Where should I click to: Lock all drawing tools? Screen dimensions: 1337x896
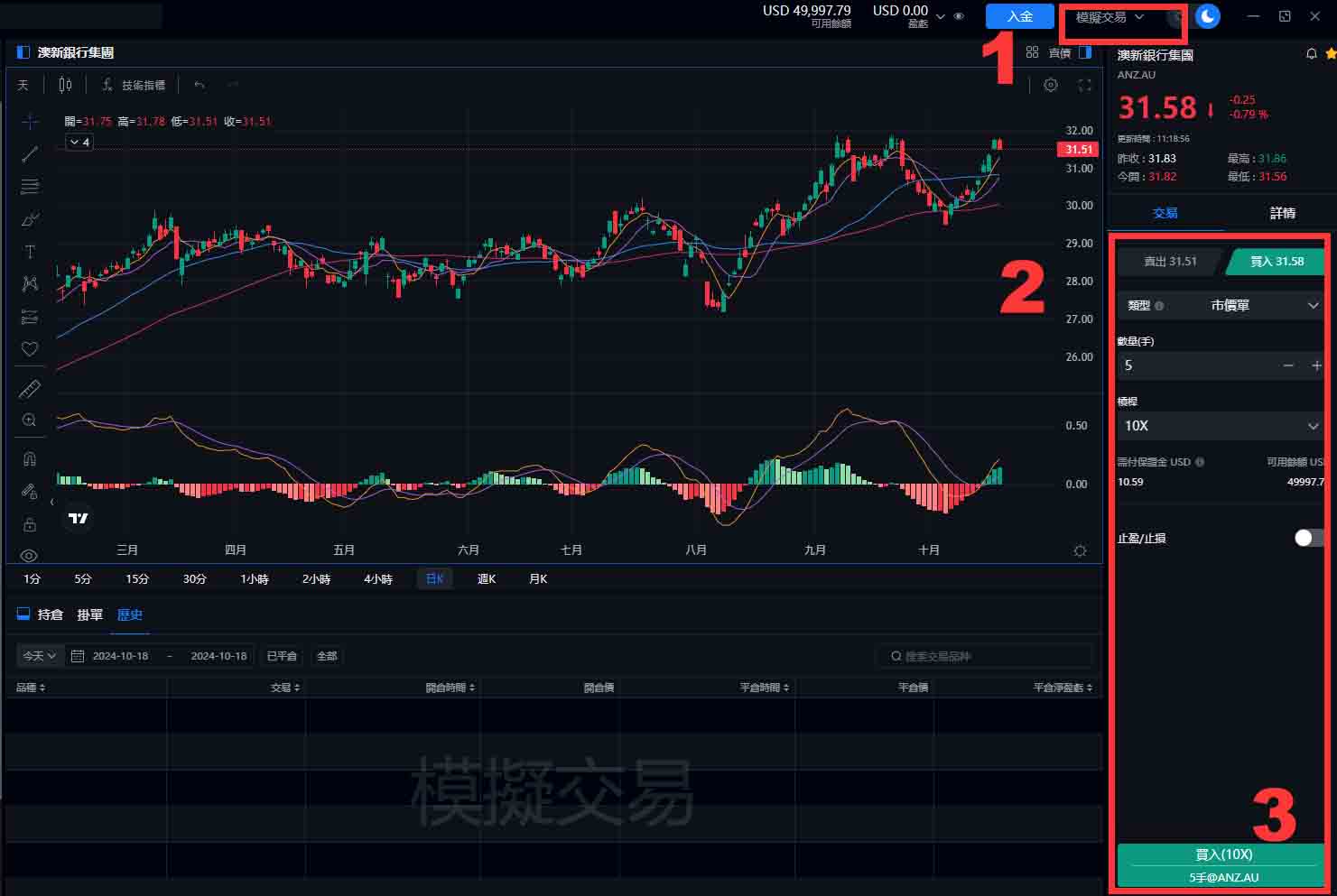(x=30, y=524)
